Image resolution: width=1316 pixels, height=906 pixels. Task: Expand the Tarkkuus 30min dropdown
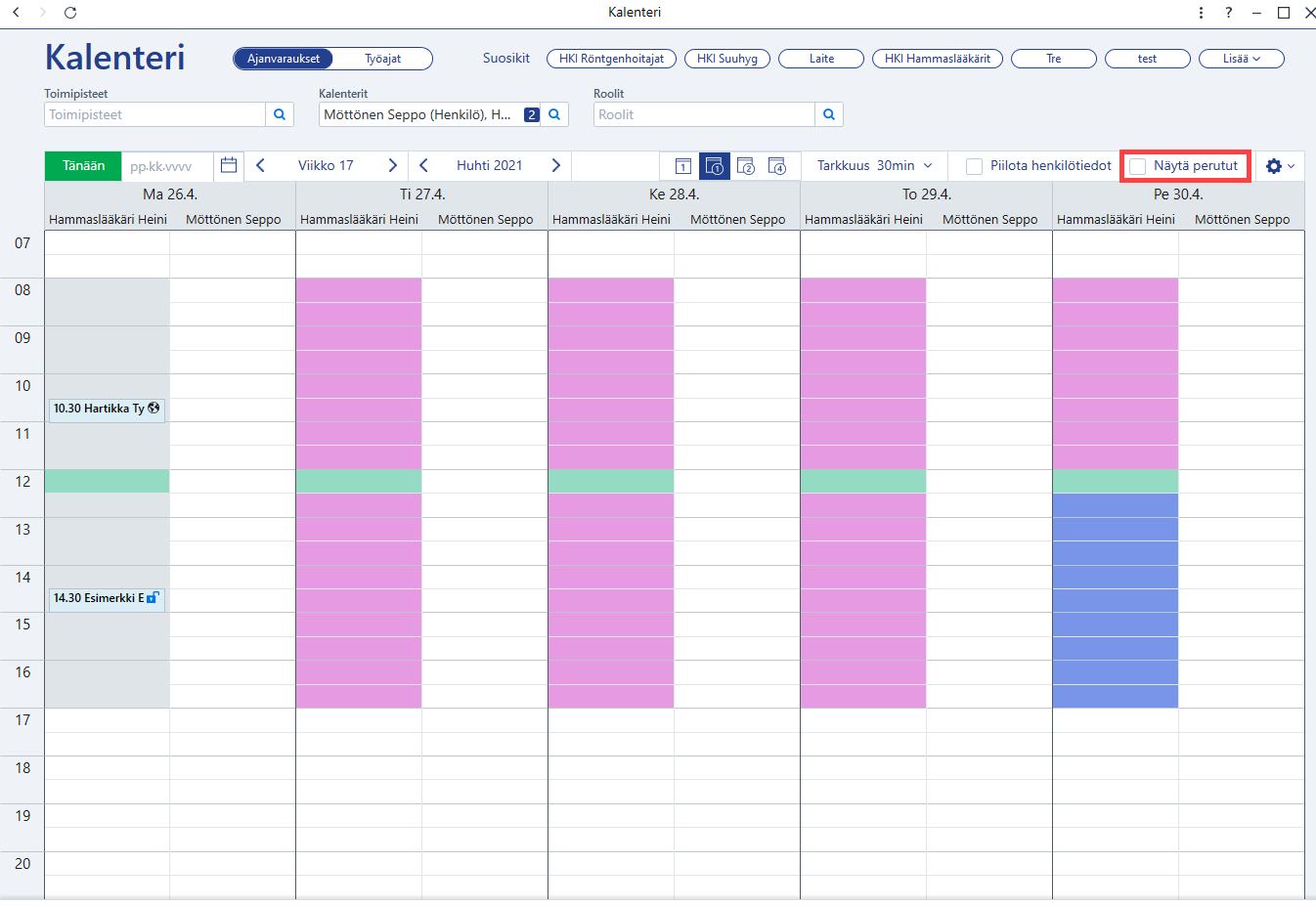click(x=875, y=165)
